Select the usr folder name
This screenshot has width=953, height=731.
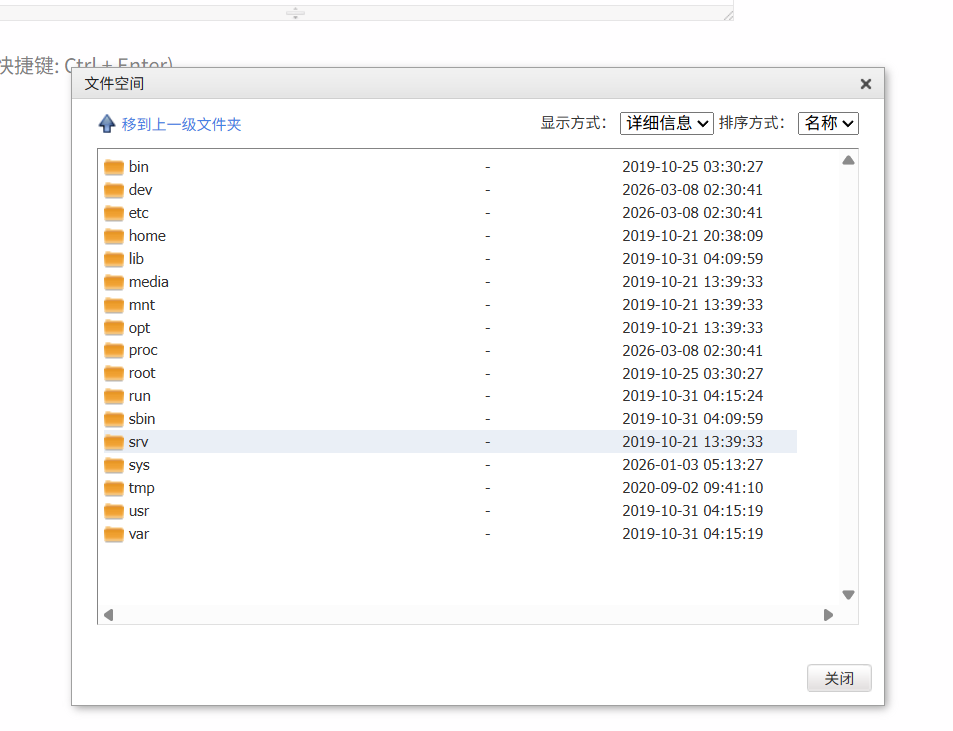click(x=139, y=511)
